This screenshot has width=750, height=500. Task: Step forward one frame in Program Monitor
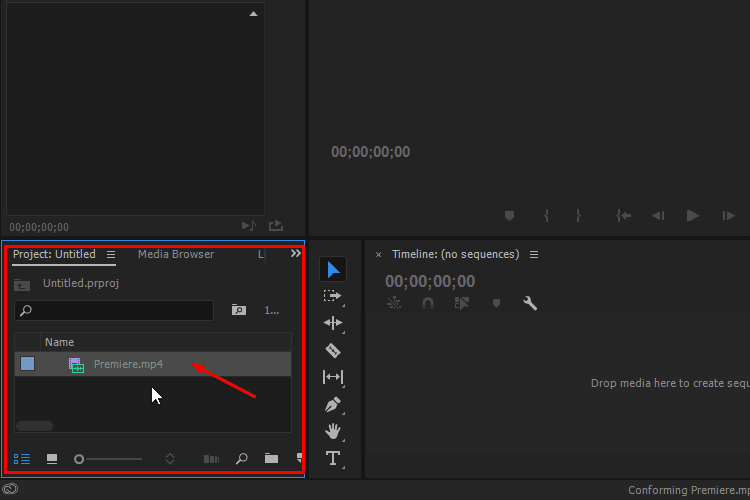click(728, 216)
